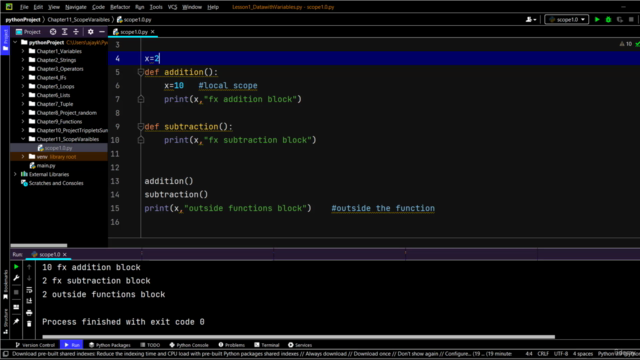The width and height of the screenshot is (640, 360).
Task: Open the Project view dropdown header
Action: point(28,31)
